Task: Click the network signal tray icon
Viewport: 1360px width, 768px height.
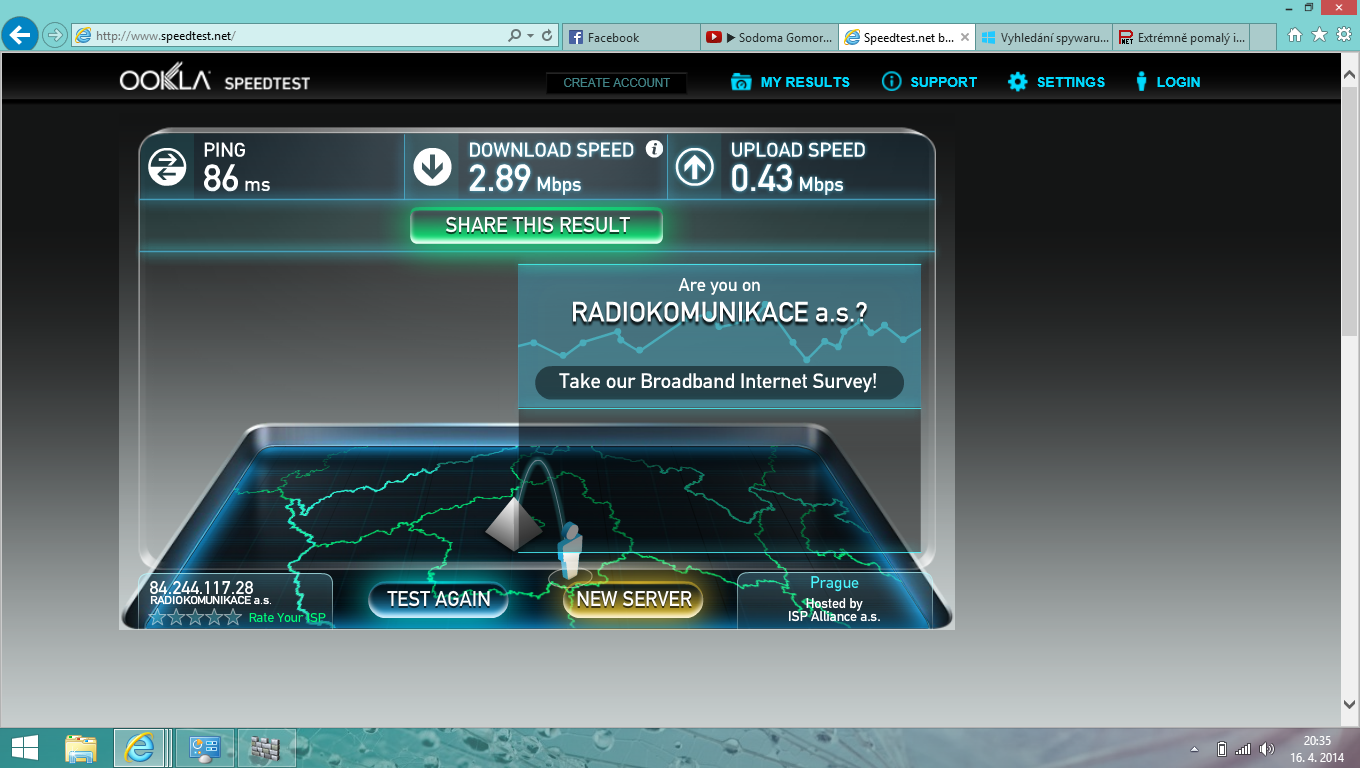Action: 1243,749
